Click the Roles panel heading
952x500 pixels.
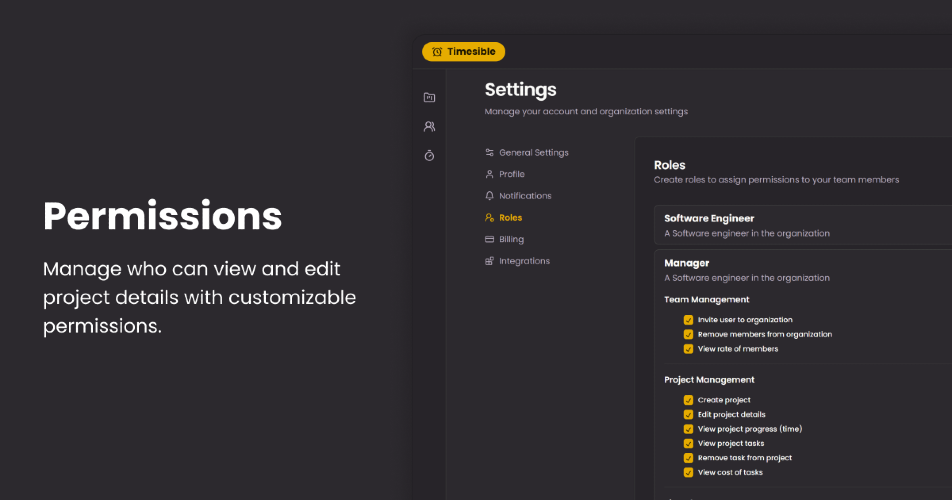(670, 165)
